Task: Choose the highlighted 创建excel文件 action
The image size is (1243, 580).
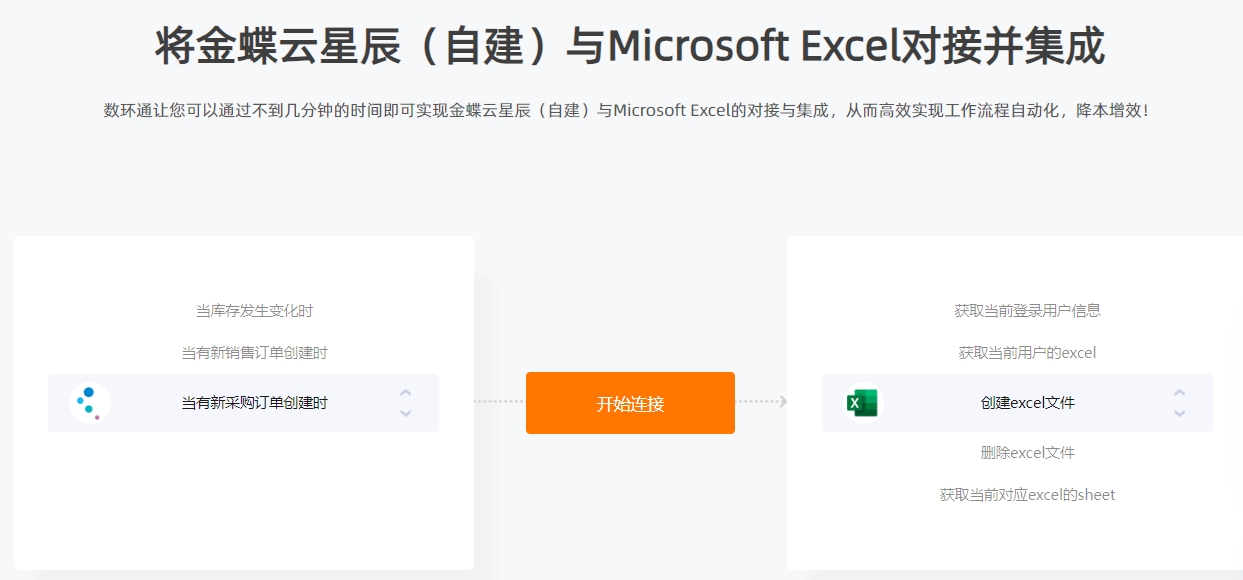Action: 1017,403
